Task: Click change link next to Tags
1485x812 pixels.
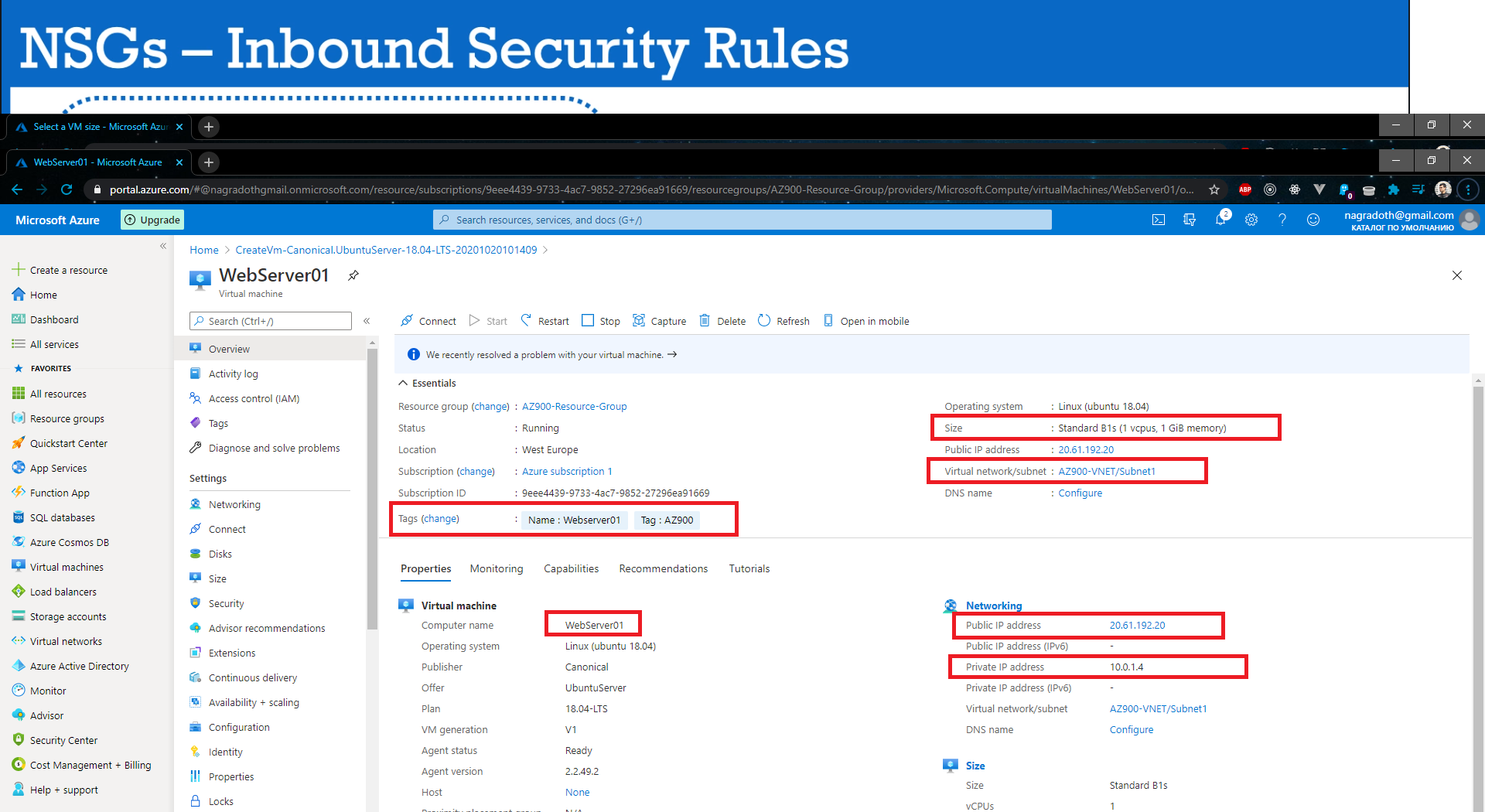Action: [x=440, y=519]
